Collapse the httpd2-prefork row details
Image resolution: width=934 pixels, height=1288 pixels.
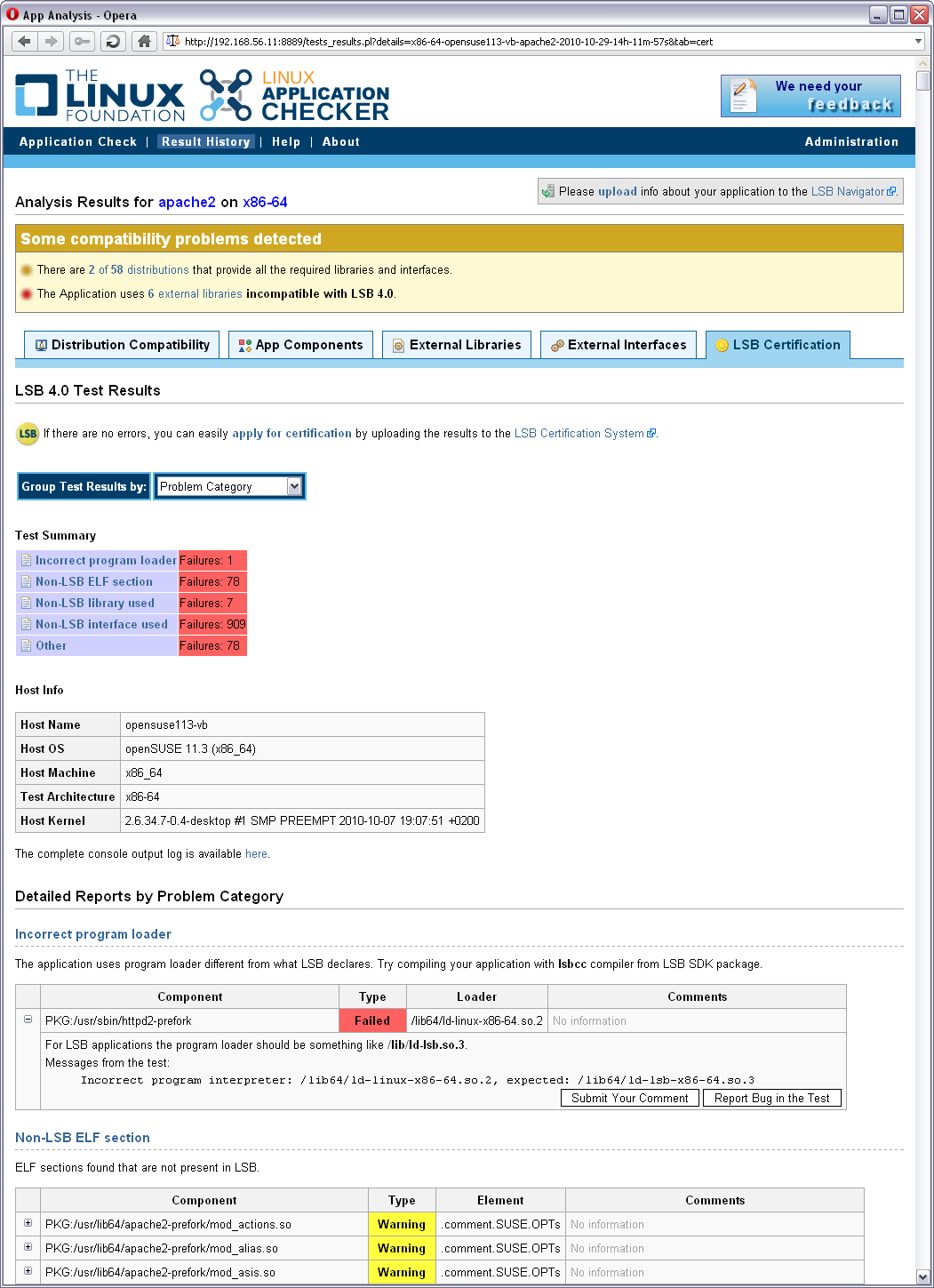[28, 1020]
